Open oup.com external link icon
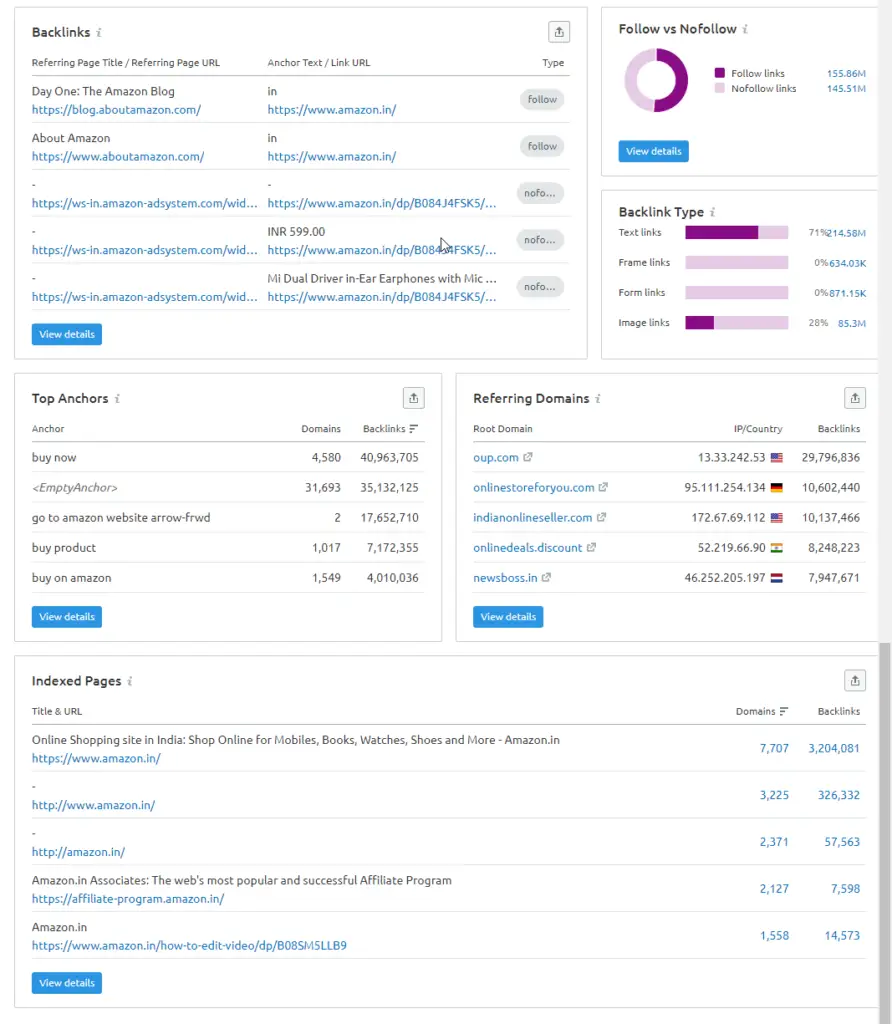 click(528, 457)
